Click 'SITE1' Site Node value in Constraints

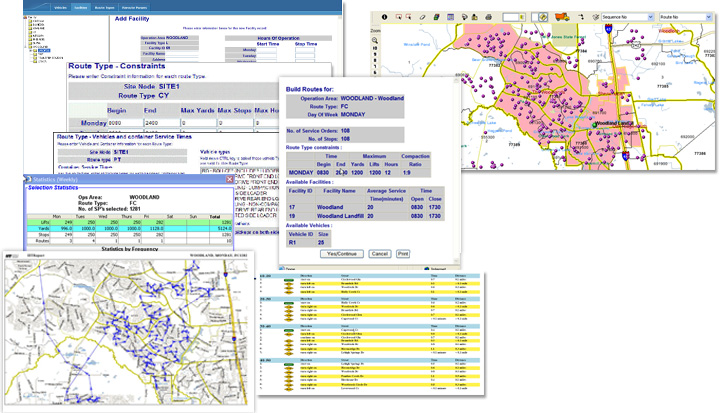(x=169, y=87)
